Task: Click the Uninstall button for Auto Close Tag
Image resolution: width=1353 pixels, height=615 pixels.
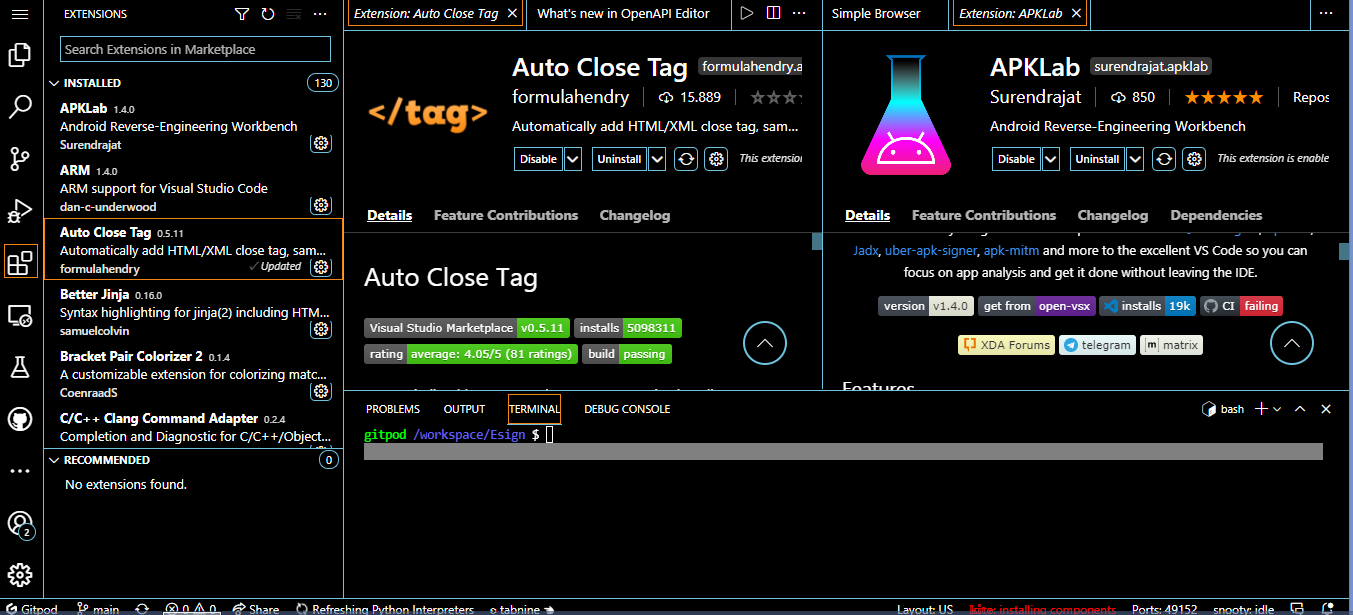Action: click(619, 159)
